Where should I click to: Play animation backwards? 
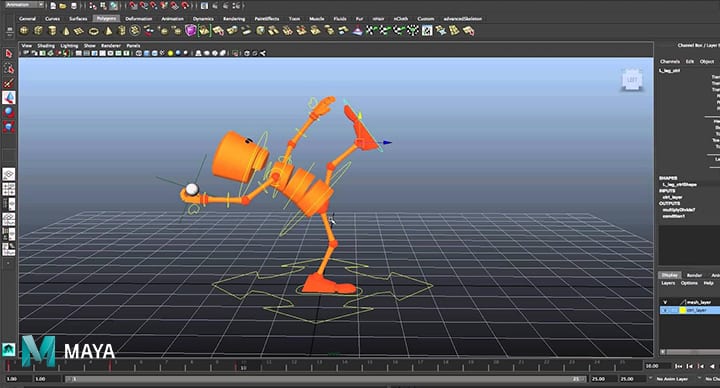(712, 366)
